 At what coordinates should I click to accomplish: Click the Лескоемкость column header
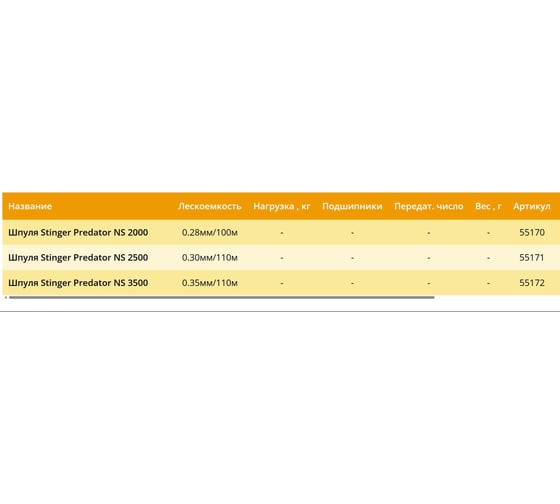pos(210,206)
